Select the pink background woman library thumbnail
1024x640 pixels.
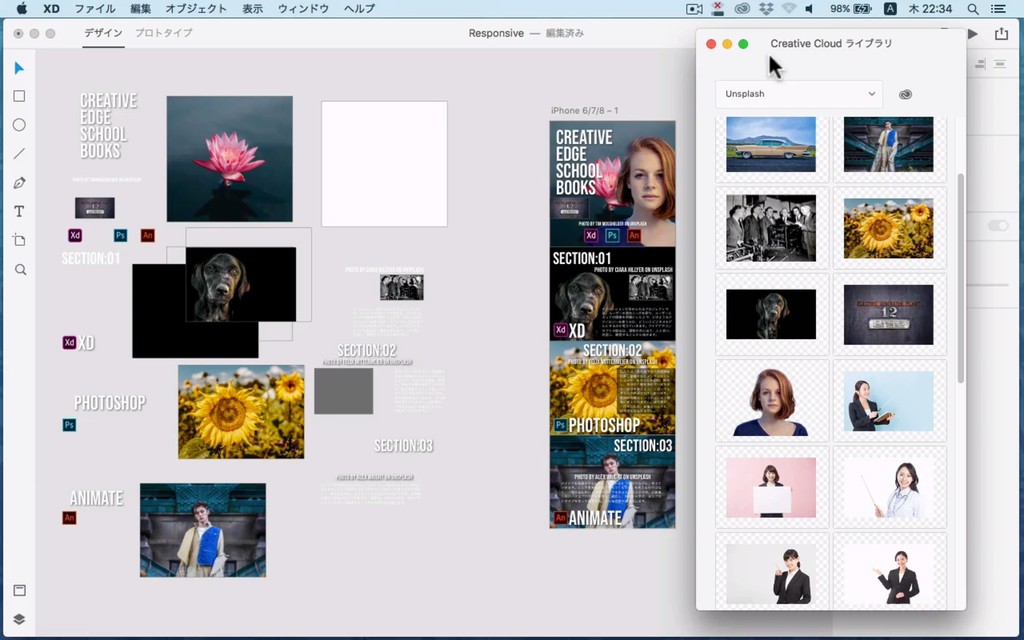click(x=771, y=487)
